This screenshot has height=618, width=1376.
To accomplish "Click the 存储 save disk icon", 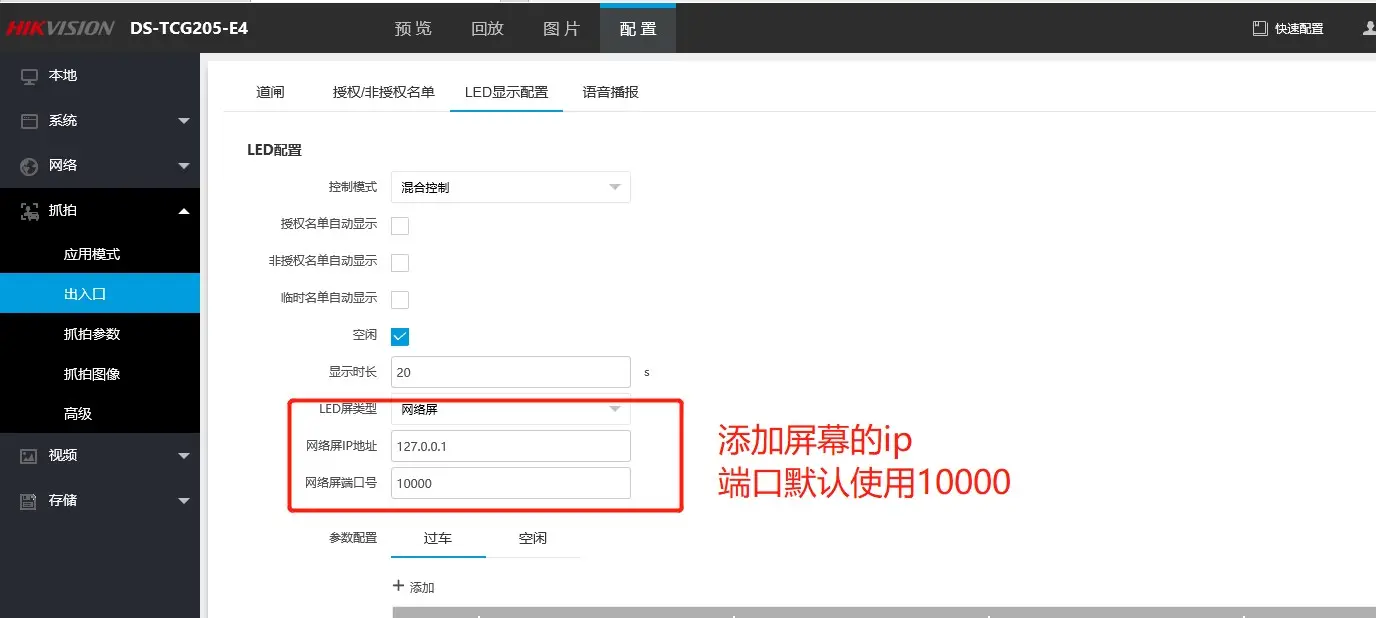I will point(29,501).
